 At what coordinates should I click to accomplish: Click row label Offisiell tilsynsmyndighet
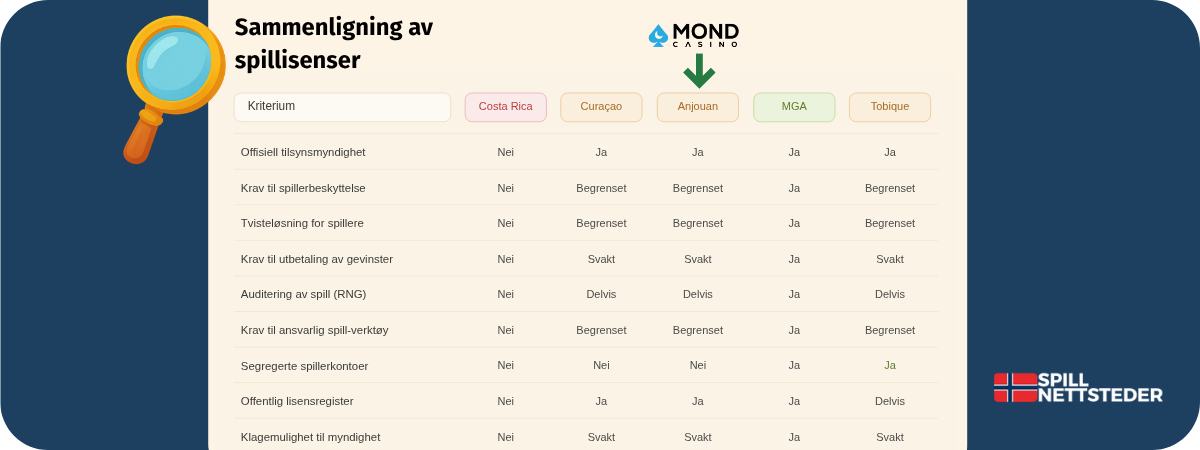[303, 152]
